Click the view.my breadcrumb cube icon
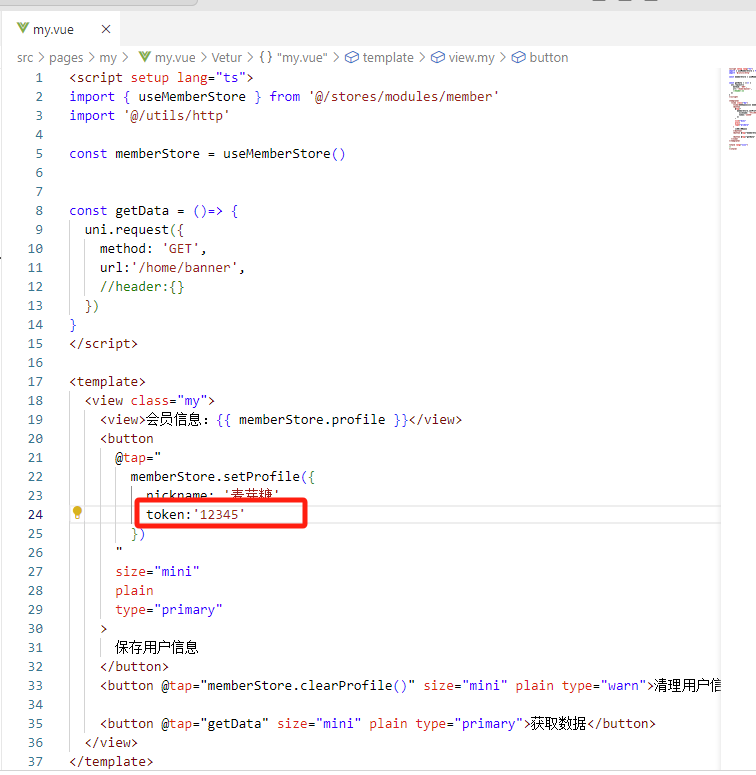The height and width of the screenshot is (775, 756). point(437,57)
